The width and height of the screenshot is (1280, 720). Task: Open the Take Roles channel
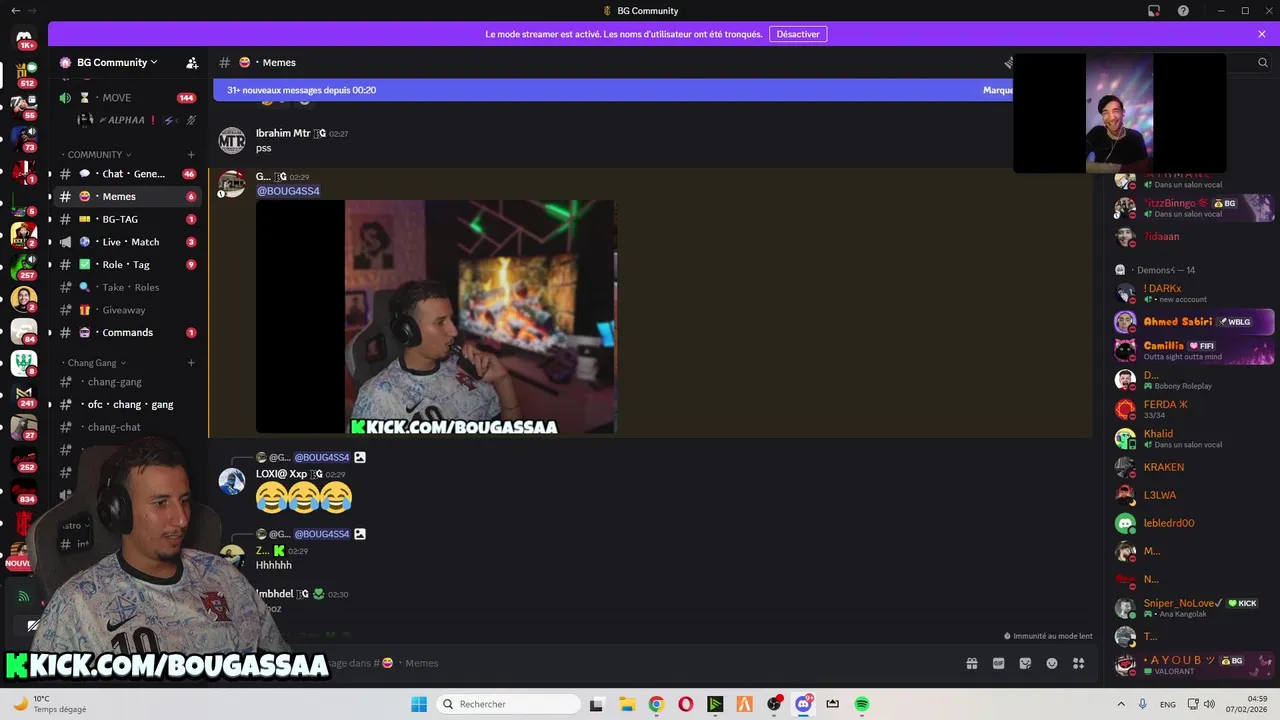pyautogui.click(x=127, y=287)
